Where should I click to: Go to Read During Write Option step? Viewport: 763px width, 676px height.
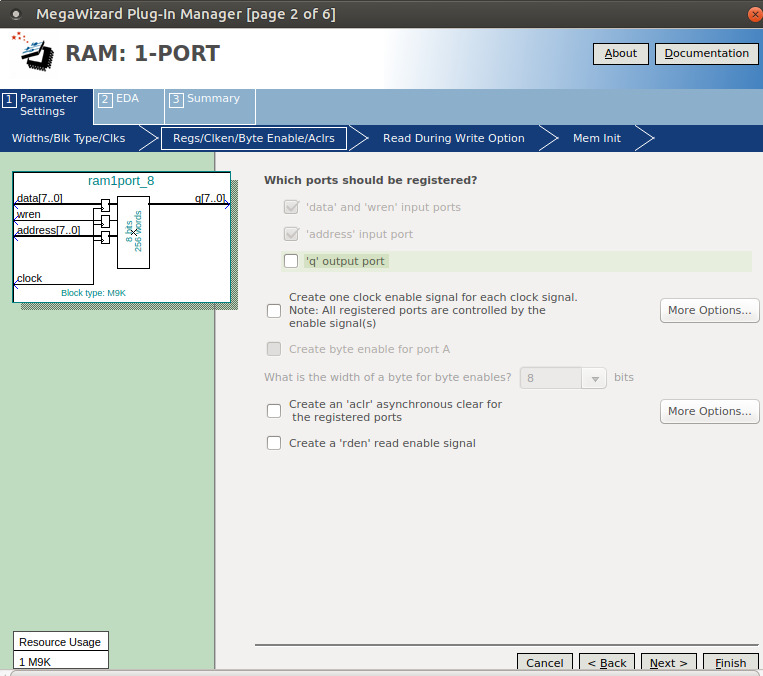coord(454,138)
